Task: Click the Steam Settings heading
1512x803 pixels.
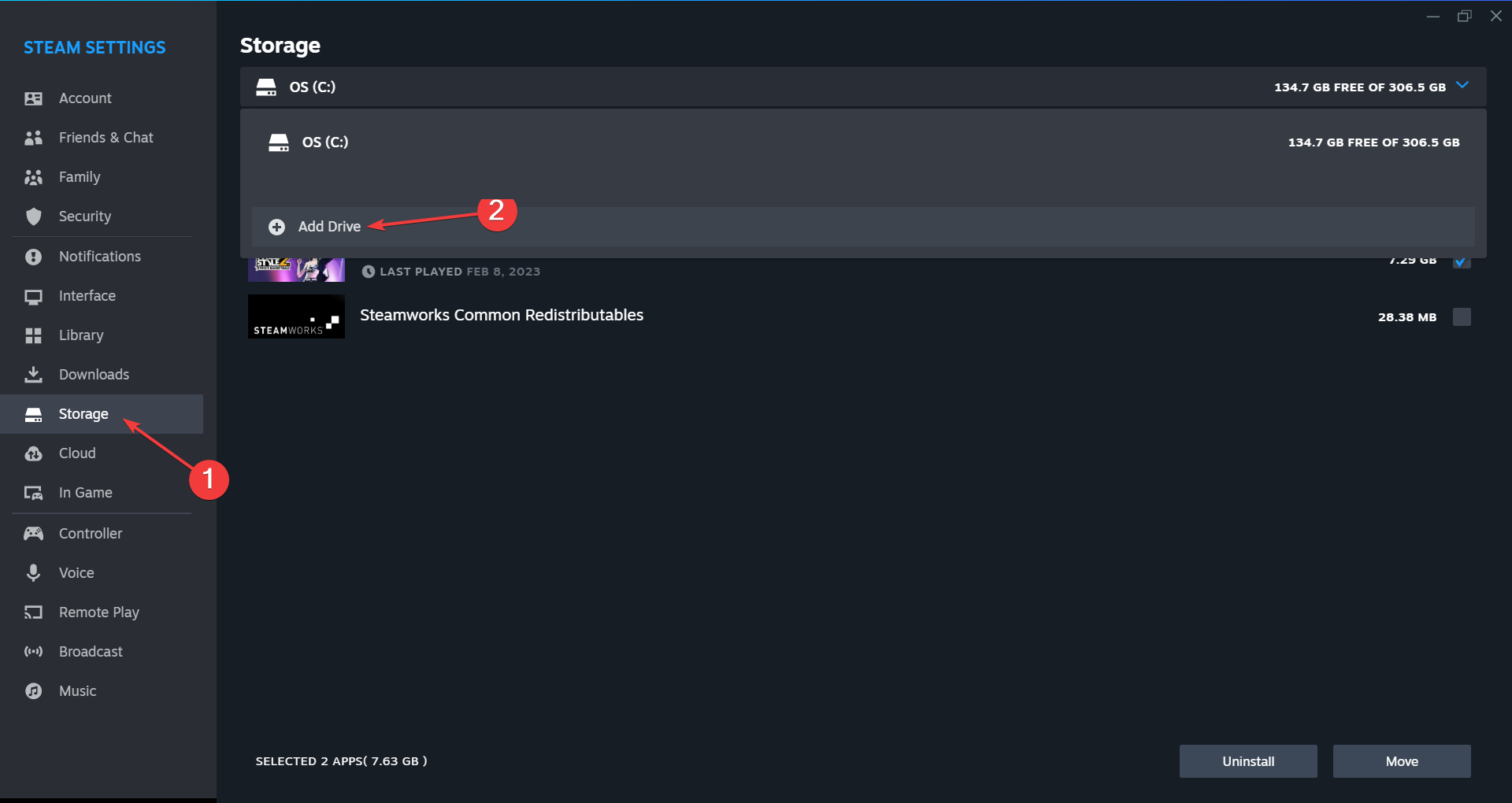Action: click(x=94, y=47)
